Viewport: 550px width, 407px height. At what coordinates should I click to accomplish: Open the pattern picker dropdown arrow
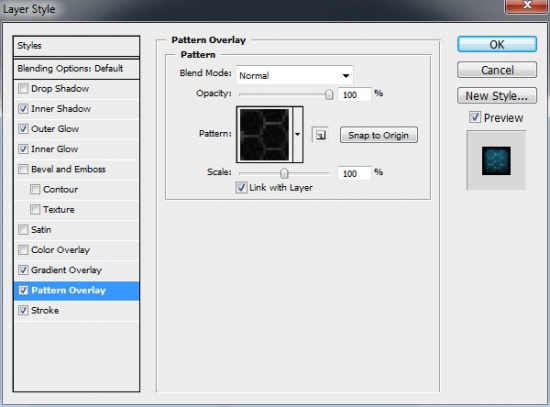298,134
